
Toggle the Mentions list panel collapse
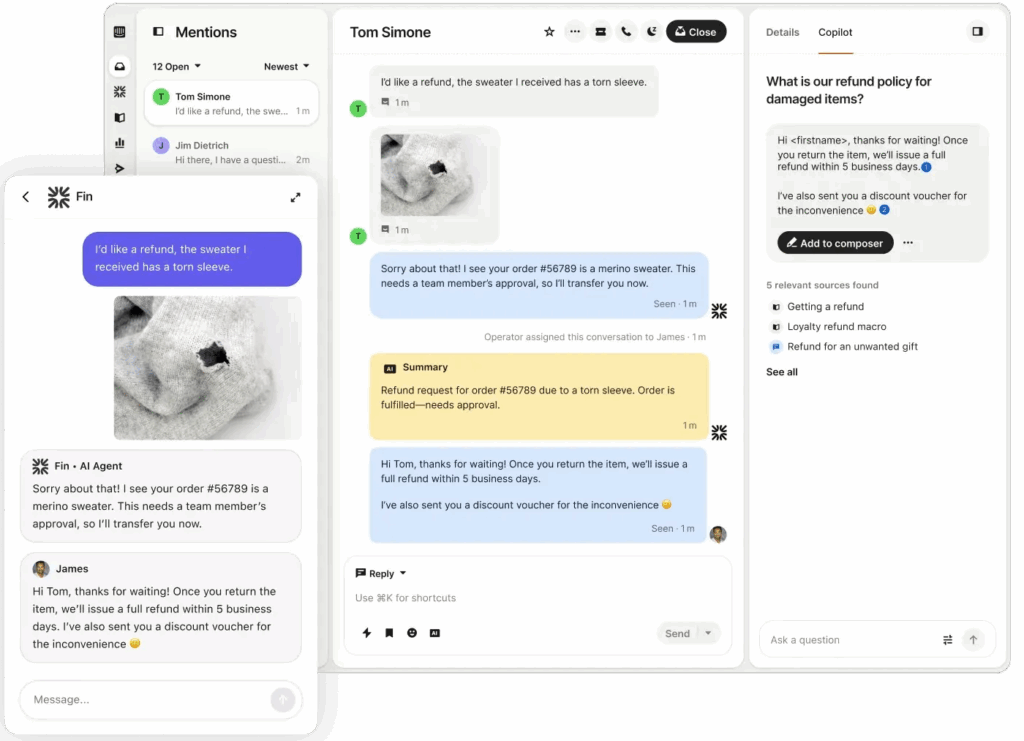click(158, 31)
